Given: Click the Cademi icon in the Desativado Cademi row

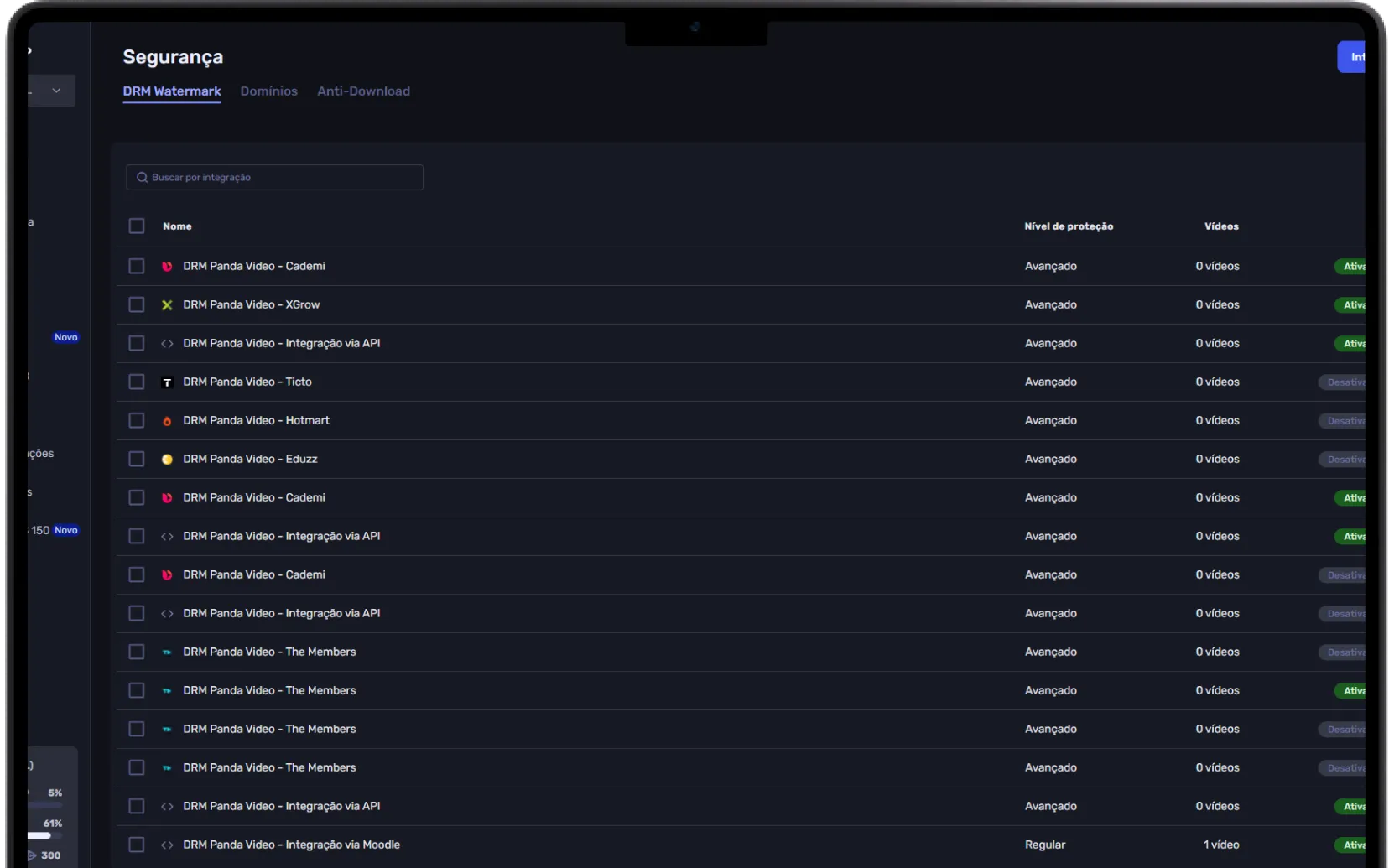Looking at the screenshot, I should pos(167,575).
